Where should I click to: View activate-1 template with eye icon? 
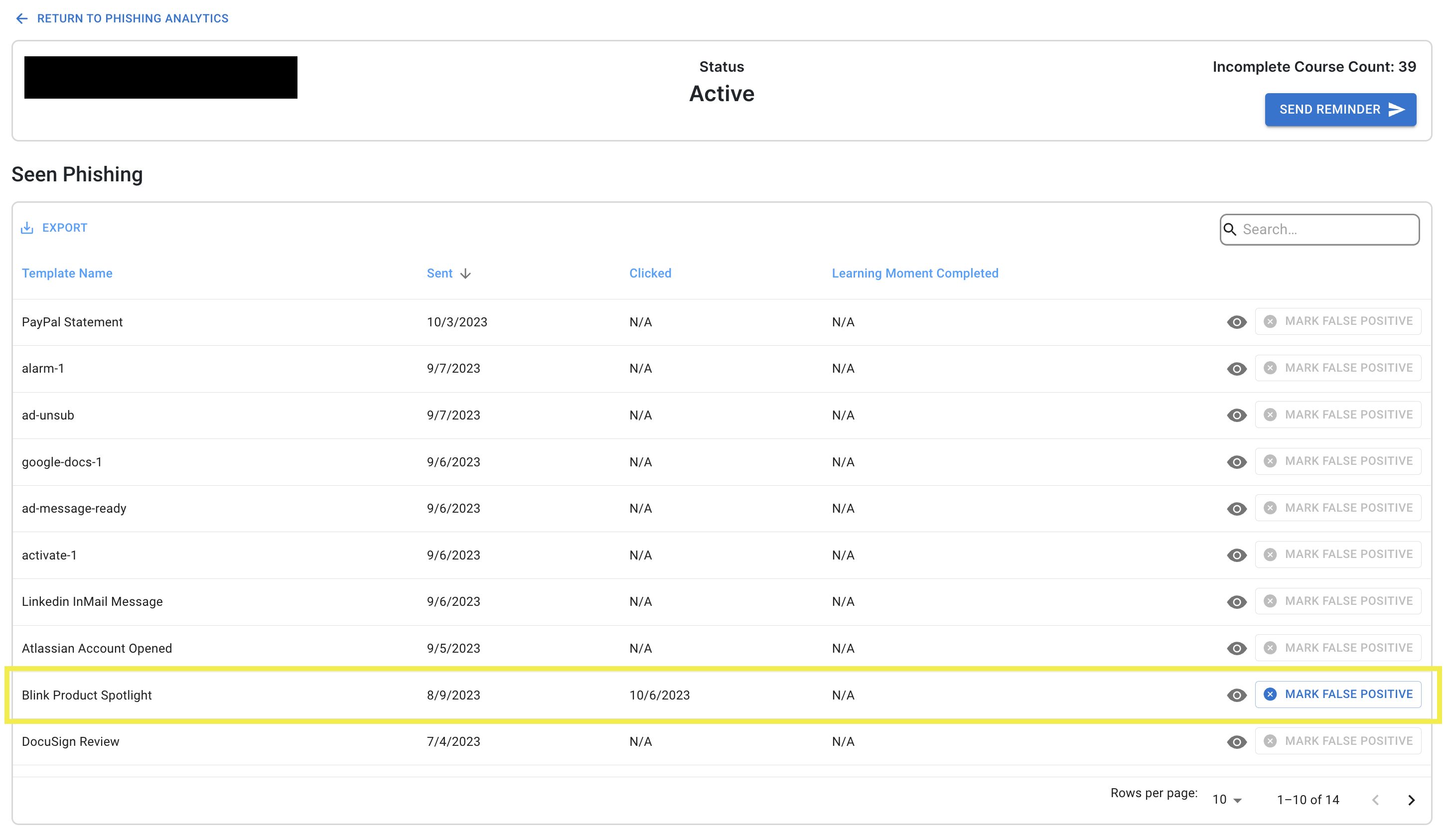pyautogui.click(x=1237, y=556)
